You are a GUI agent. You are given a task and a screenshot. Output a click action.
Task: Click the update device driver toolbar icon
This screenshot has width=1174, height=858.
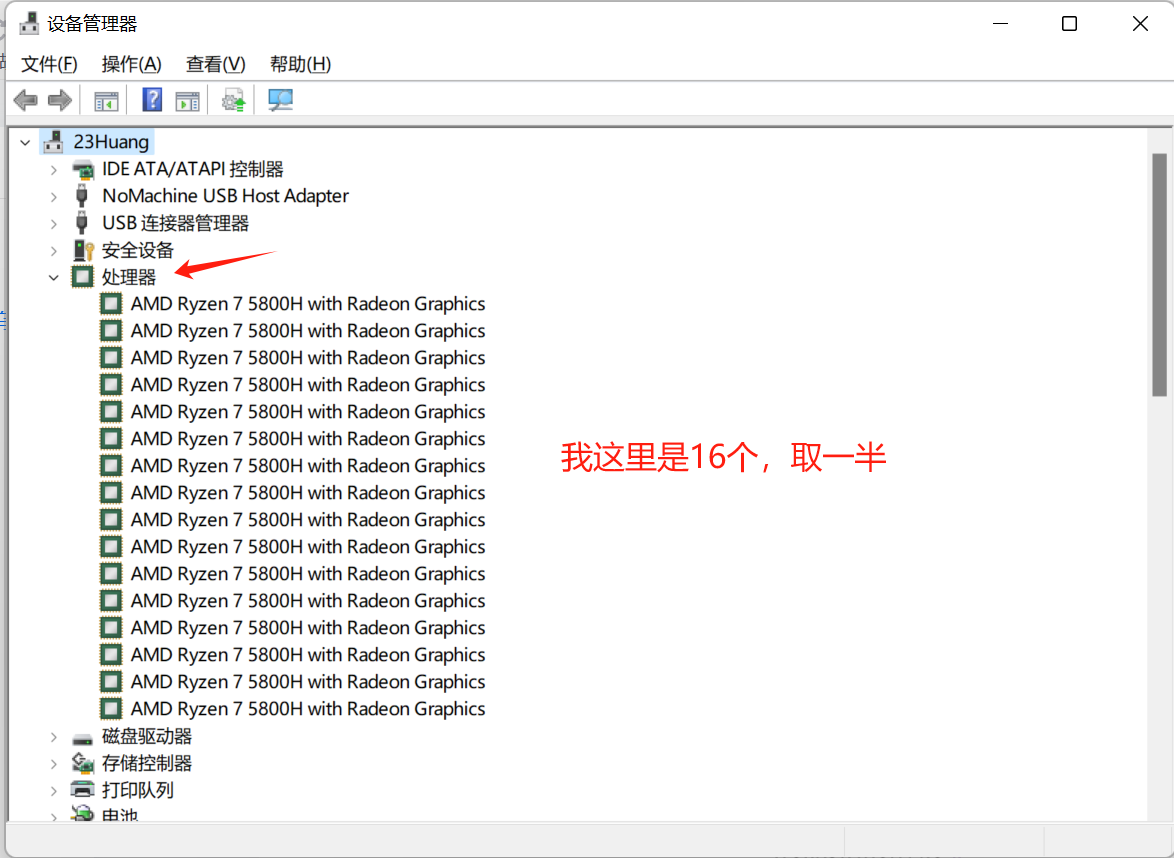(233, 100)
